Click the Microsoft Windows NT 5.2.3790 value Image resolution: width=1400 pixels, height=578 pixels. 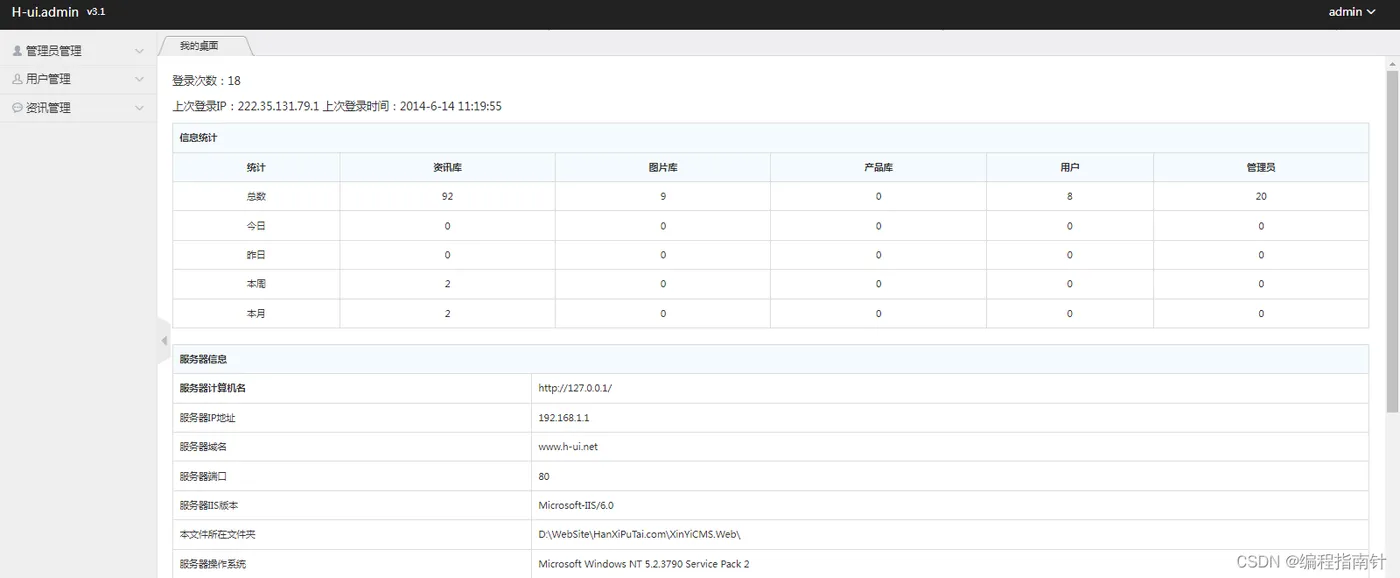[644, 564]
